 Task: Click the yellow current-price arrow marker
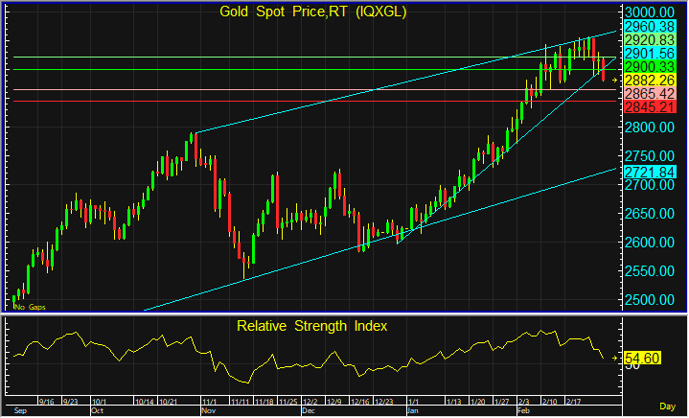[x=615, y=79]
